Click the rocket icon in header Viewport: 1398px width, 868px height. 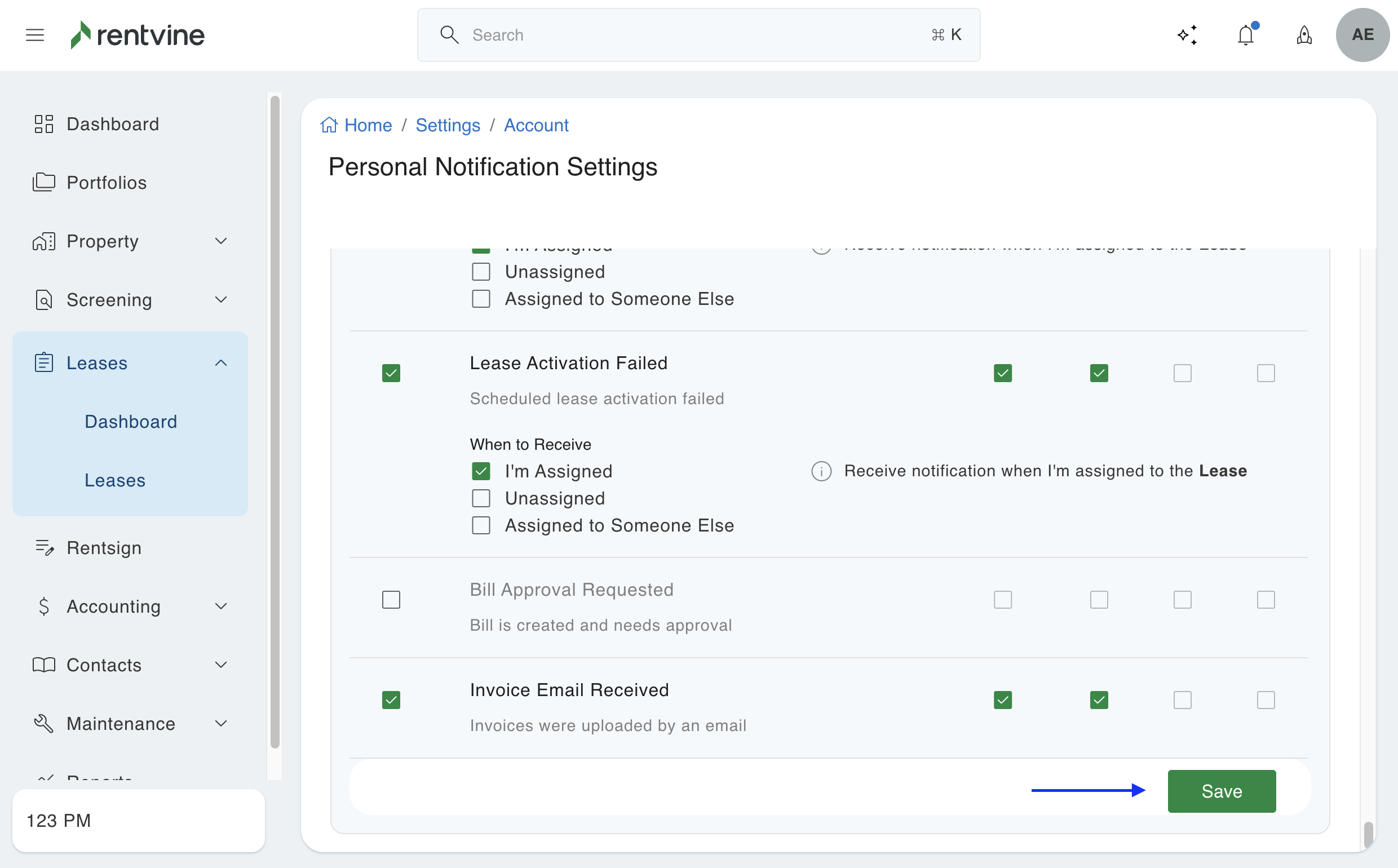[1304, 35]
